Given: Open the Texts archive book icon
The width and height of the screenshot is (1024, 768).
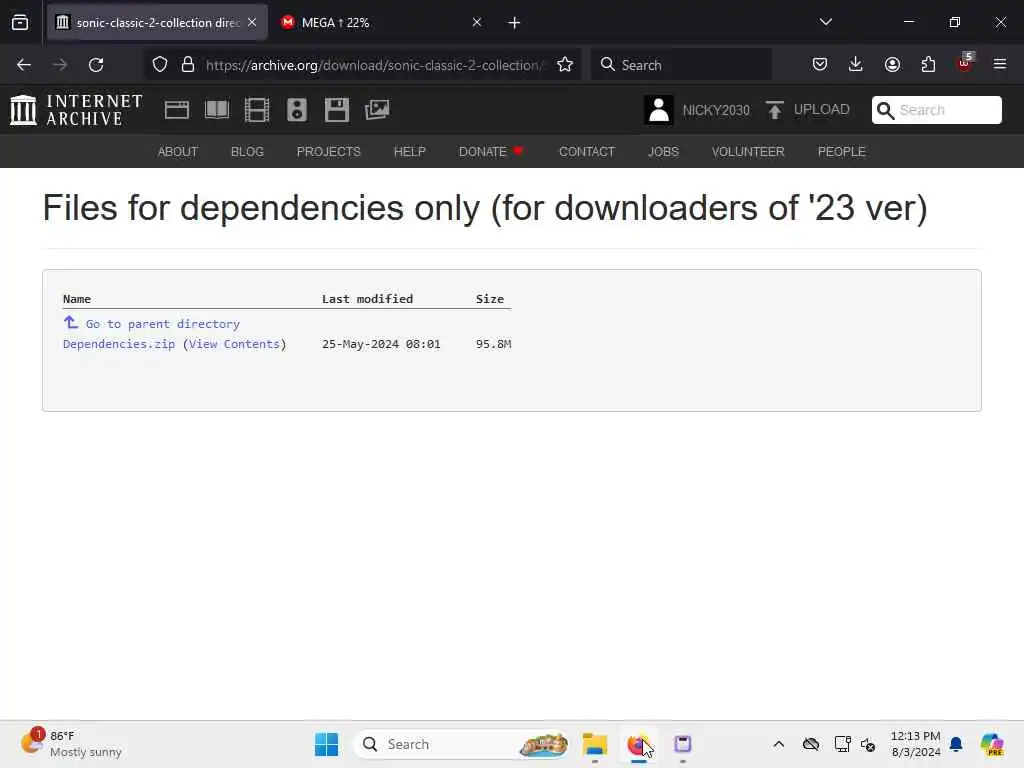Looking at the screenshot, I should pos(217,110).
